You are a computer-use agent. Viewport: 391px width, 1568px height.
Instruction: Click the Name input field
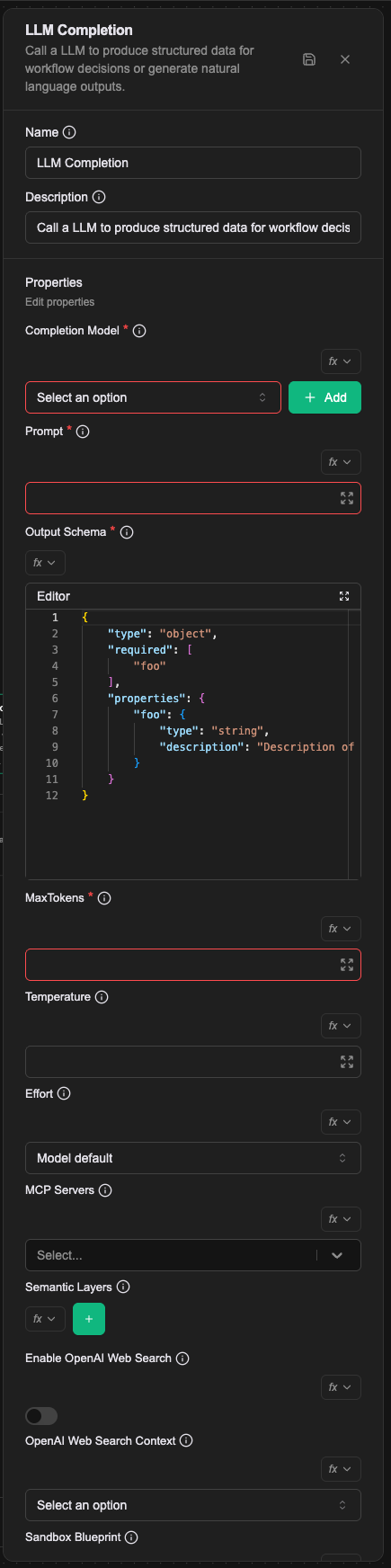(193, 163)
